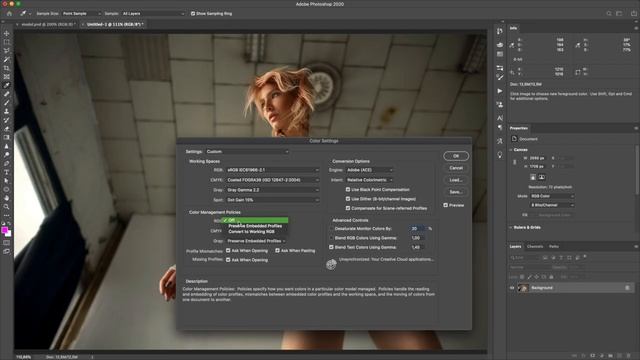Select the Ellipse shape tool
This screenshot has height=360, width=640.
point(7,189)
